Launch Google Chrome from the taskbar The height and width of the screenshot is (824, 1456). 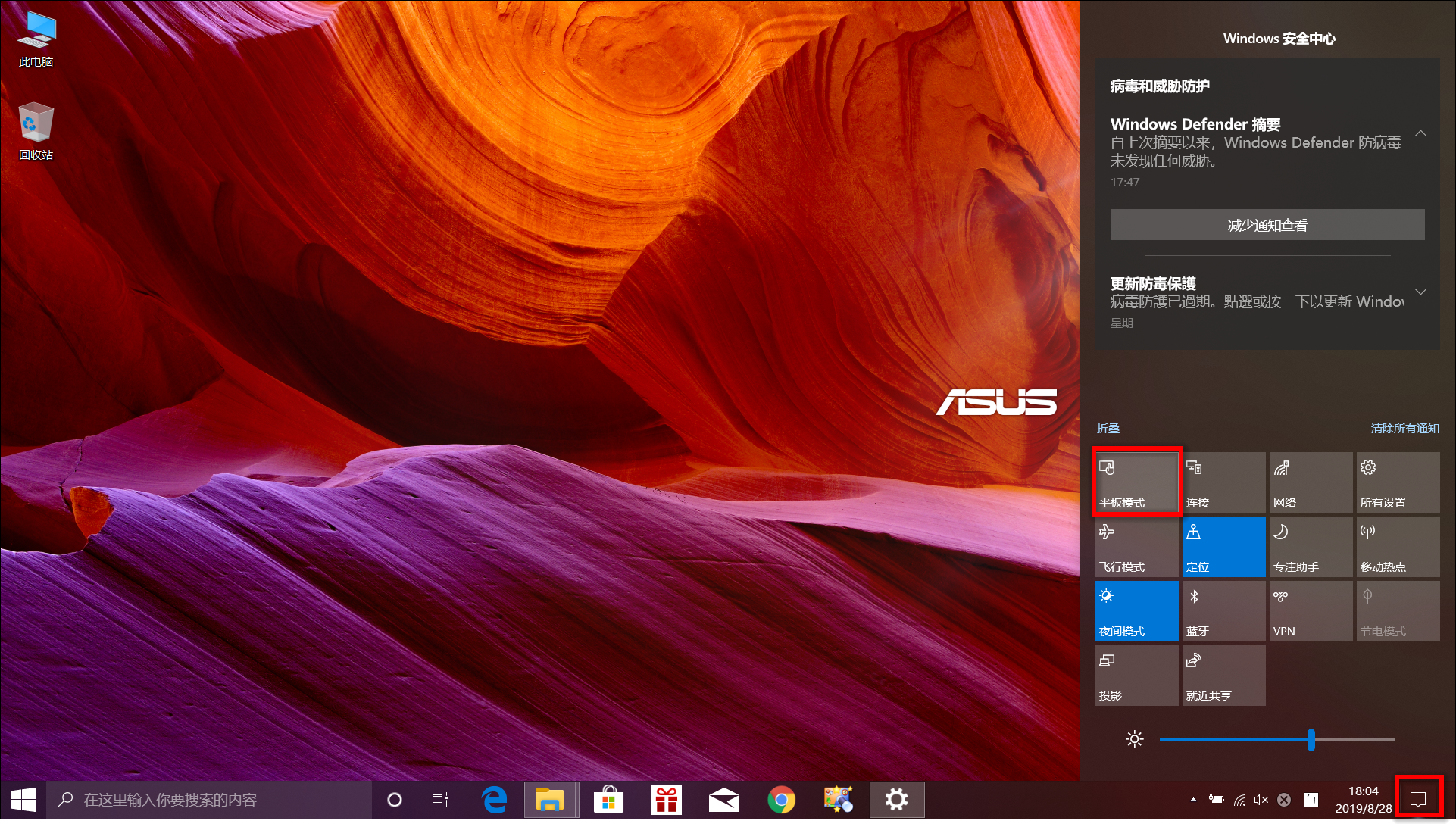(x=782, y=800)
